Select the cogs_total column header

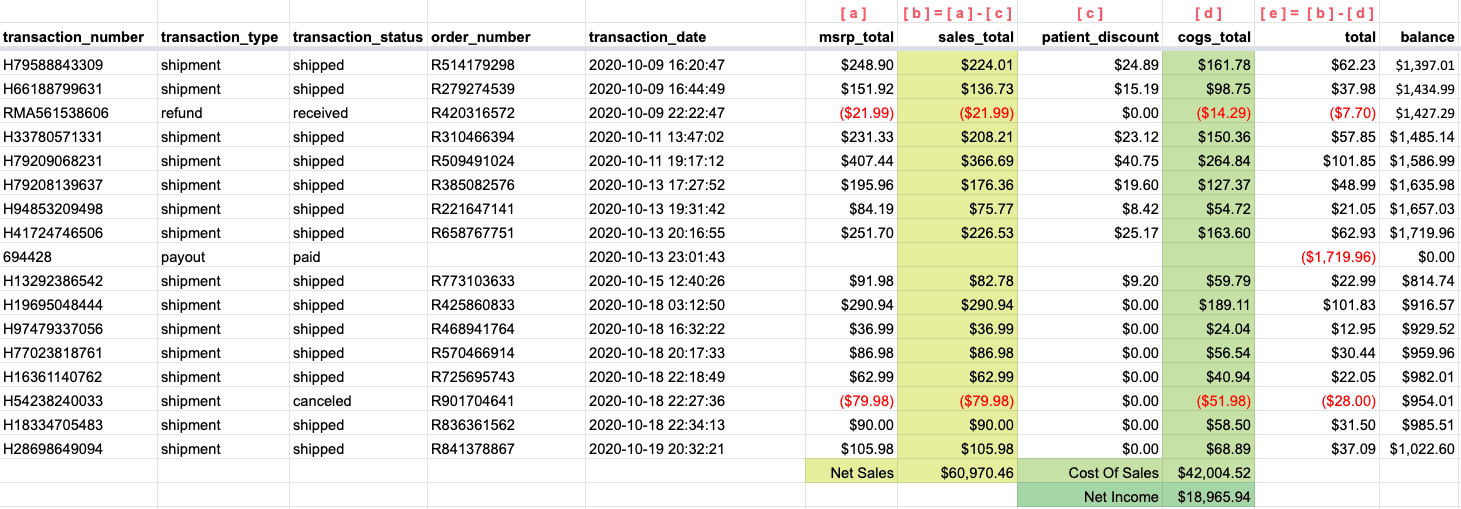click(x=1208, y=37)
